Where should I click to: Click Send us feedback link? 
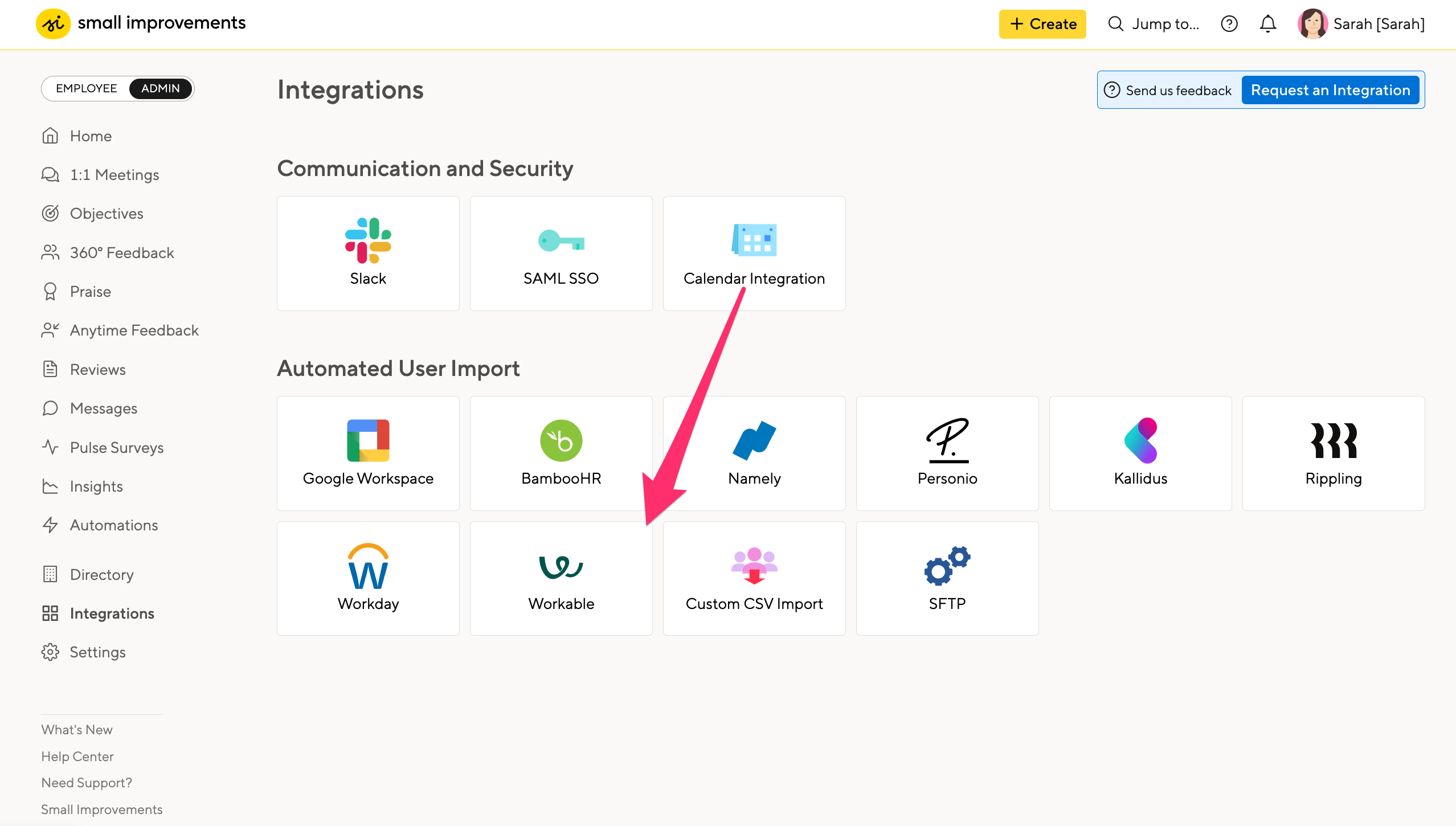[x=1168, y=90]
